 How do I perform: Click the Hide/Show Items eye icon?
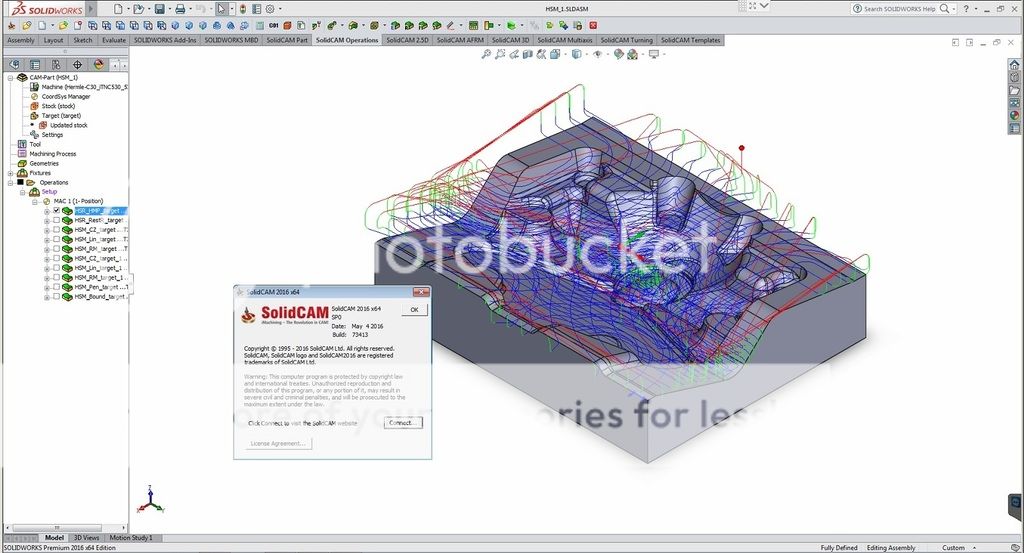(x=597, y=54)
